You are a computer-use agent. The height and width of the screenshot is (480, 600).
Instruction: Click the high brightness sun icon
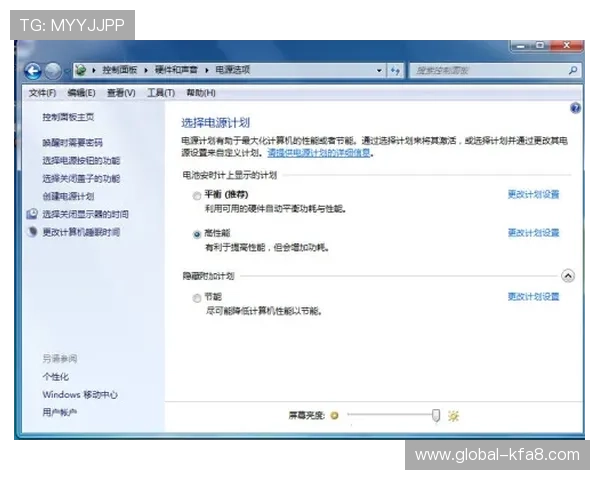coord(453,416)
